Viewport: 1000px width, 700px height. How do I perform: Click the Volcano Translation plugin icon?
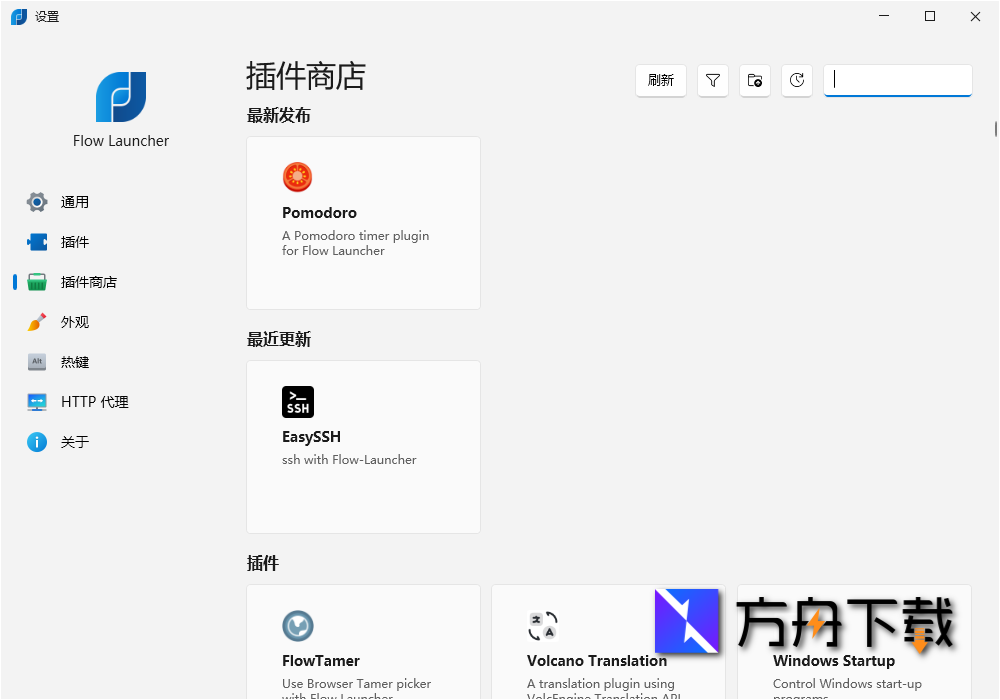[541, 625]
